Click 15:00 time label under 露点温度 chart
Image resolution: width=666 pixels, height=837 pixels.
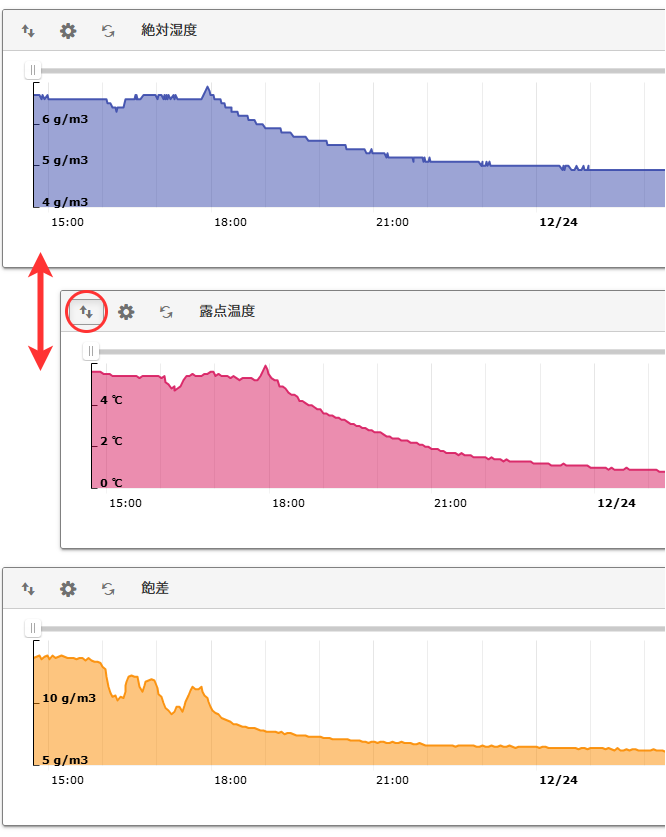coord(125,503)
